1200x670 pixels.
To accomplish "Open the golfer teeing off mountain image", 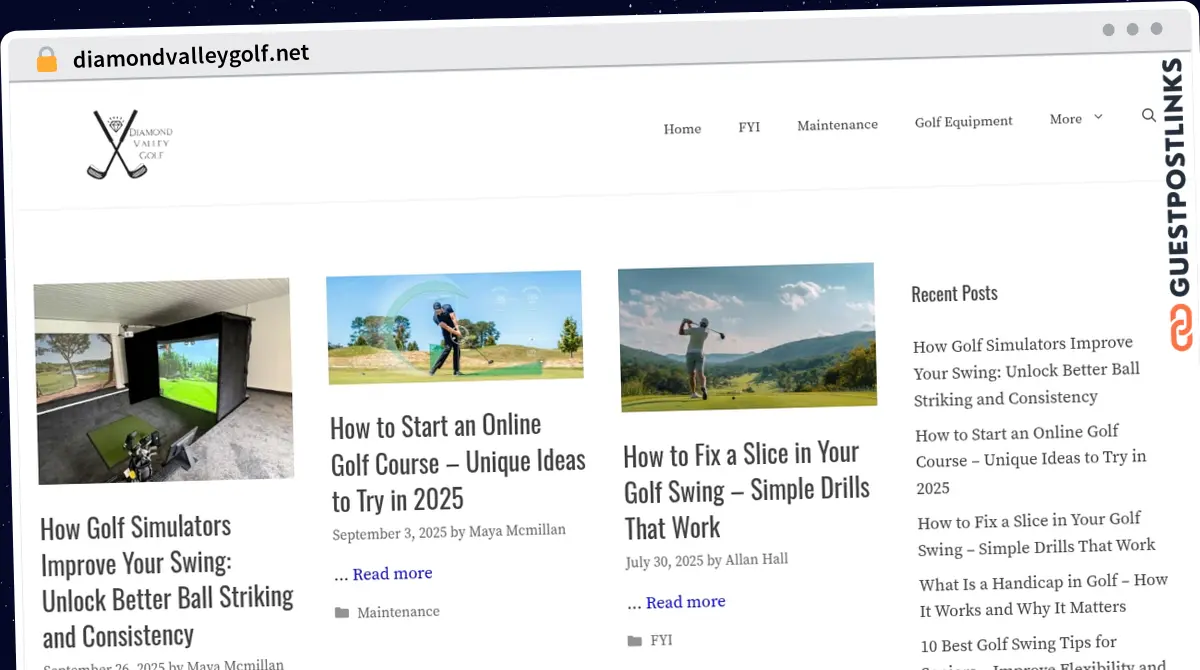I will point(747,337).
